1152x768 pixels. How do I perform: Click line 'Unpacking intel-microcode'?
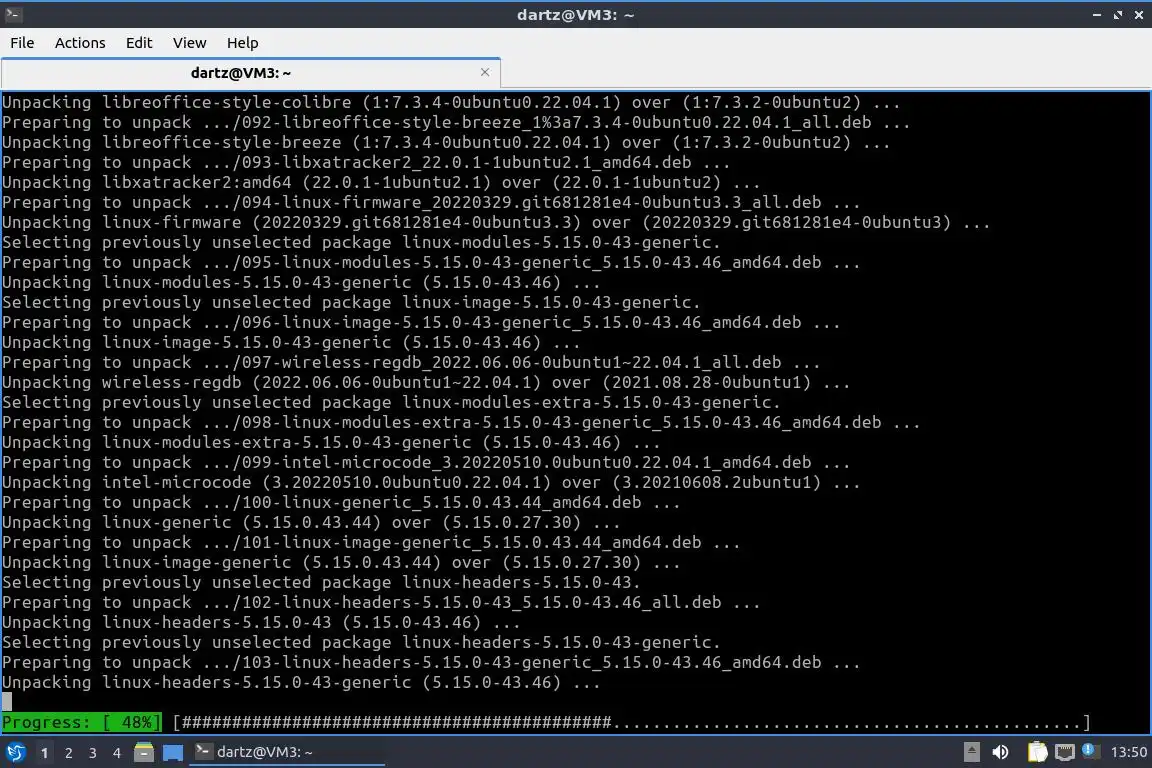coord(431,482)
